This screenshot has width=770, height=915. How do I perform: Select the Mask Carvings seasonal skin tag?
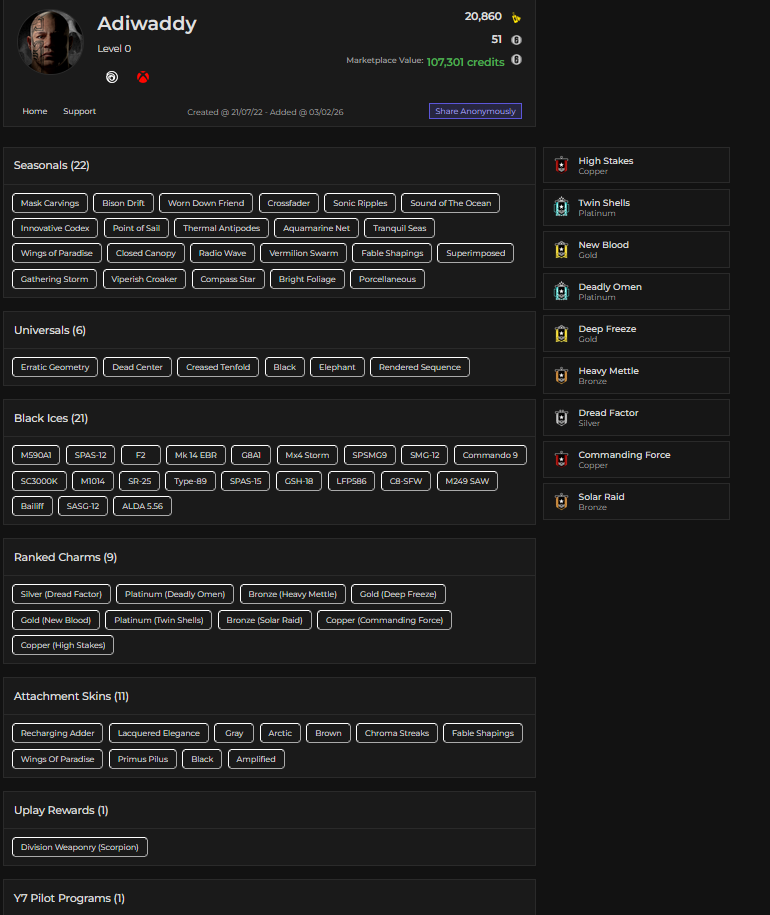tap(50, 203)
